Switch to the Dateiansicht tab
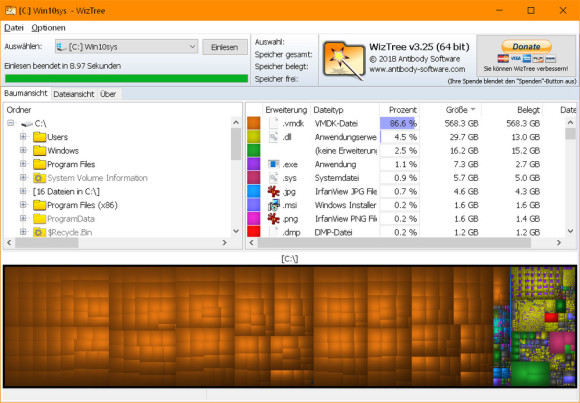The height and width of the screenshot is (403, 580). point(74,94)
